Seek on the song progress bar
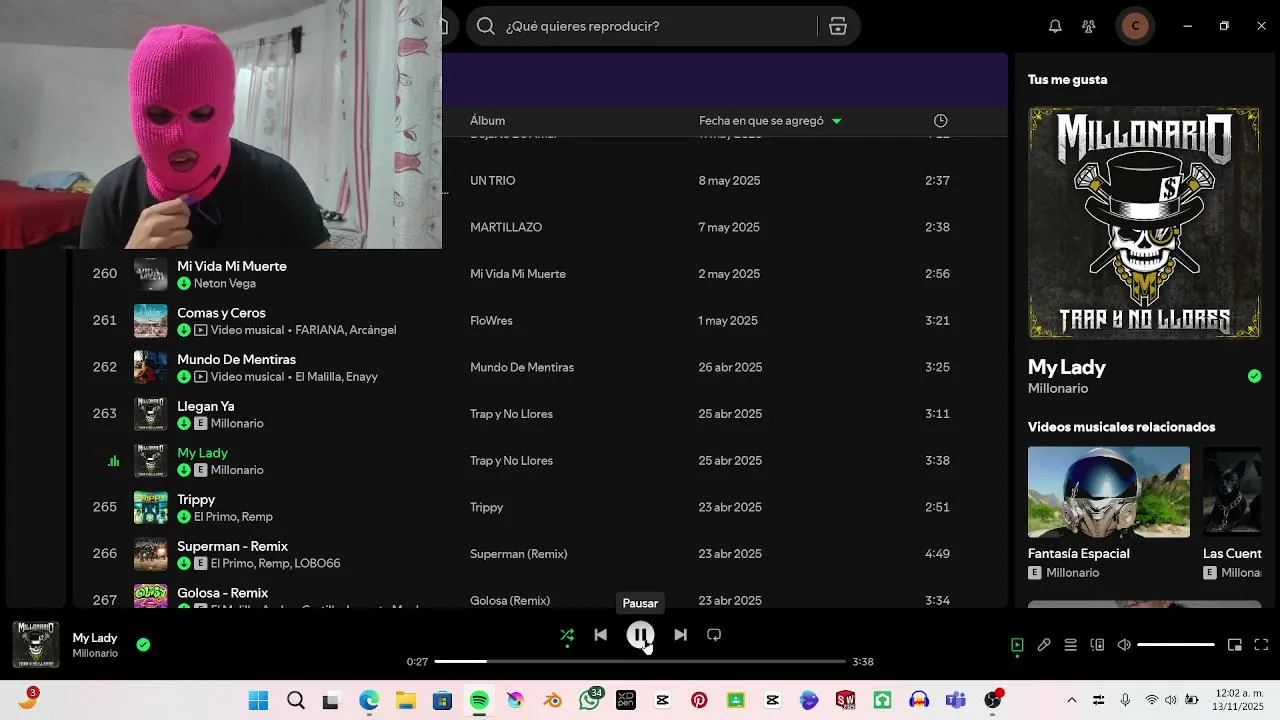This screenshot has height=720, width=1280. [640, 661]
